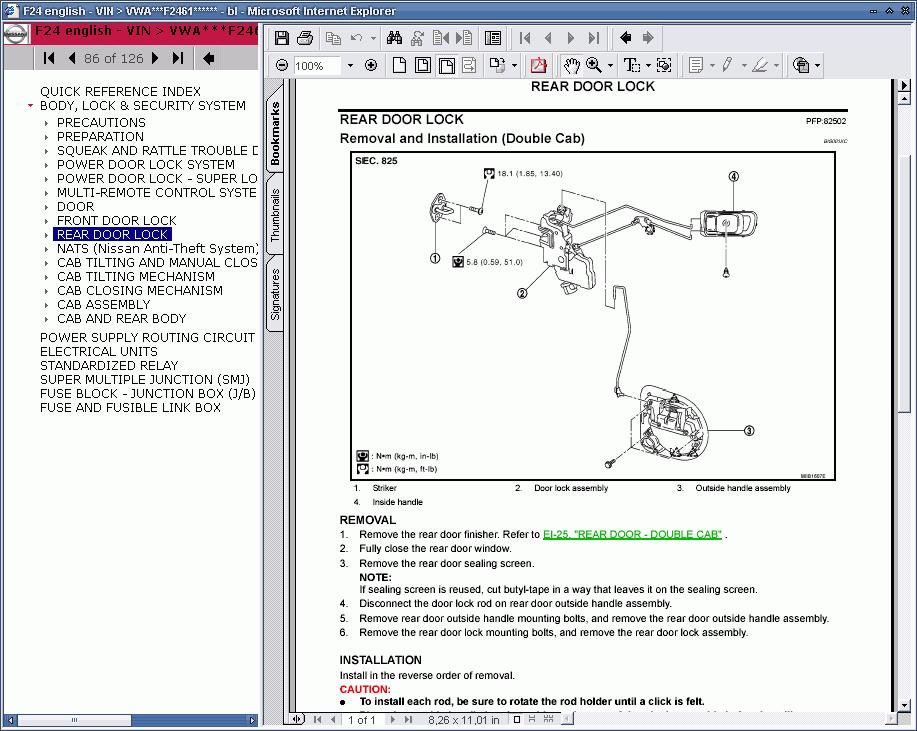This screenshot has height=731, width=917.
Task: Rotate the page view clockwise
Action: click(497, 65)
